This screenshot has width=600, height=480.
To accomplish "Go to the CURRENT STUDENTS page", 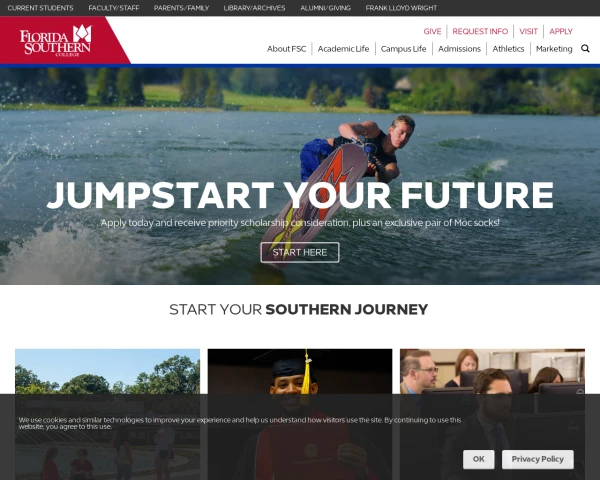I will coord(41,8).
